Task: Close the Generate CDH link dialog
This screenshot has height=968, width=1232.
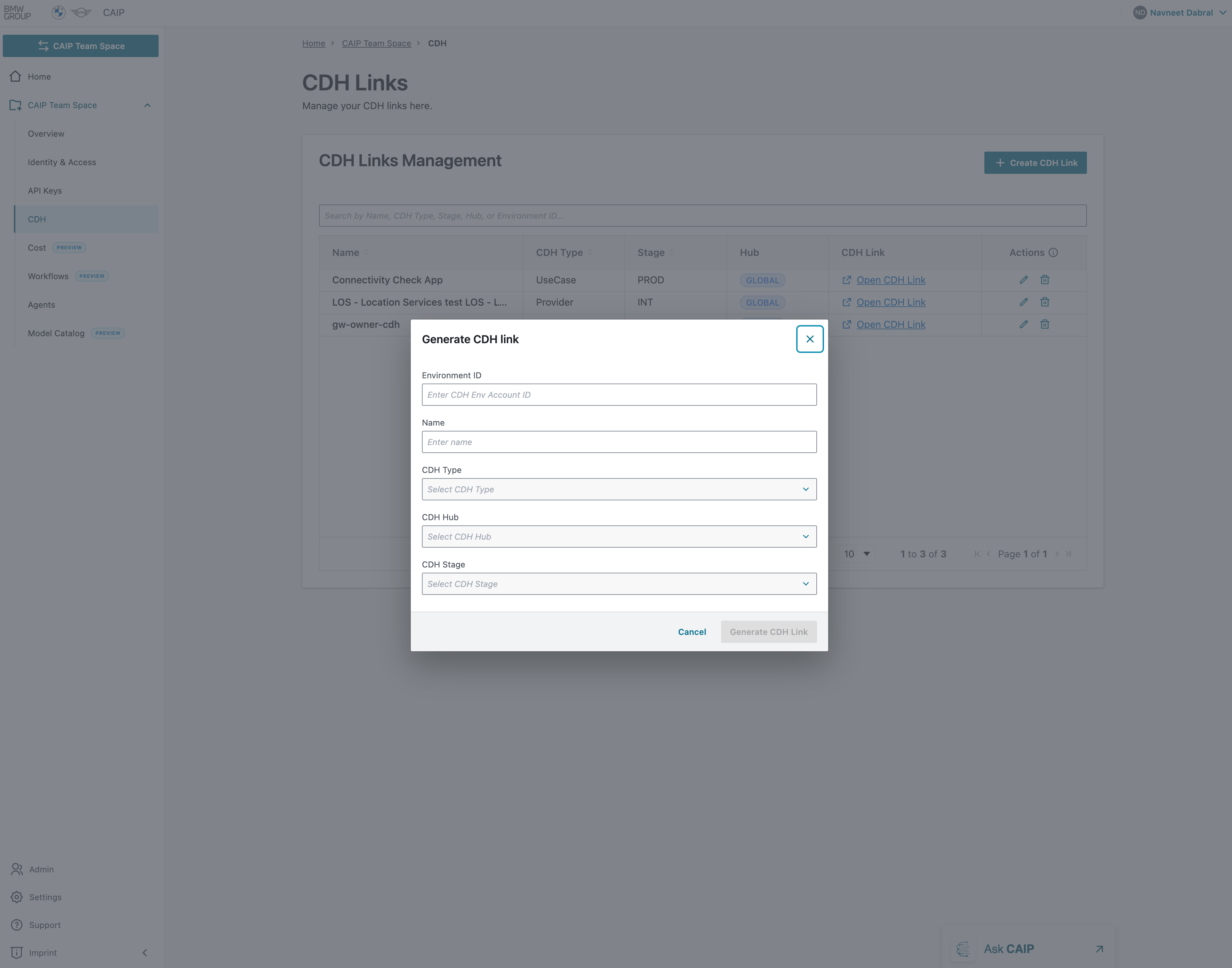Action: pyautogui.click(x=810, y=339)
